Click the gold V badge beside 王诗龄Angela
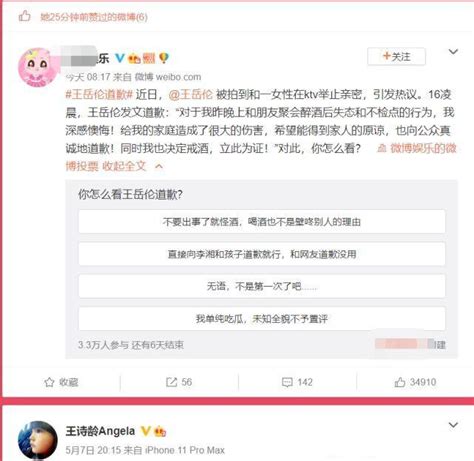The width and height of the screenshot is (474, 461). (146, 431)
